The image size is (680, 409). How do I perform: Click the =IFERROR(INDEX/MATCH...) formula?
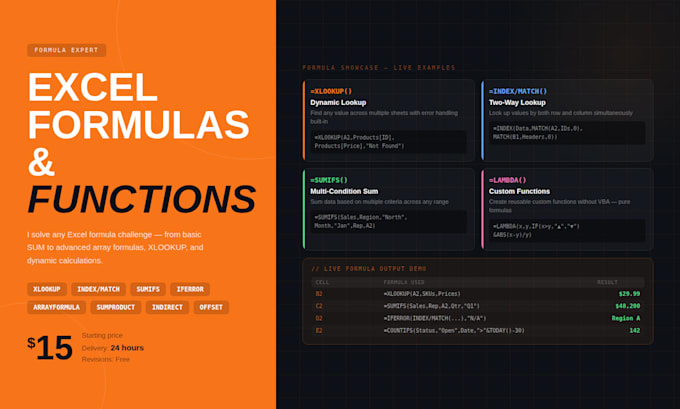(x=435, y=318)
